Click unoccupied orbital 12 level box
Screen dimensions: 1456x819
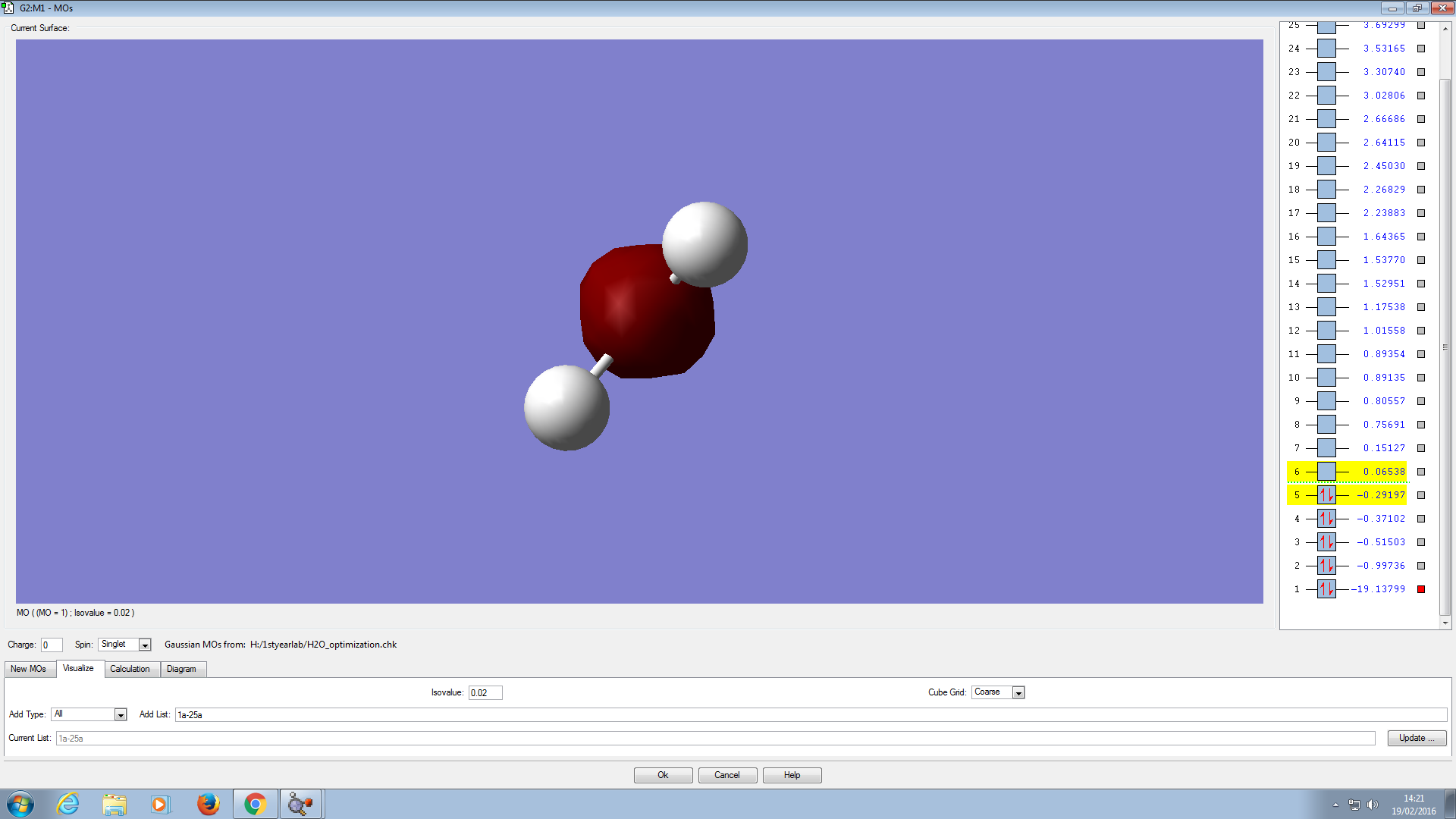(1326, 331)
